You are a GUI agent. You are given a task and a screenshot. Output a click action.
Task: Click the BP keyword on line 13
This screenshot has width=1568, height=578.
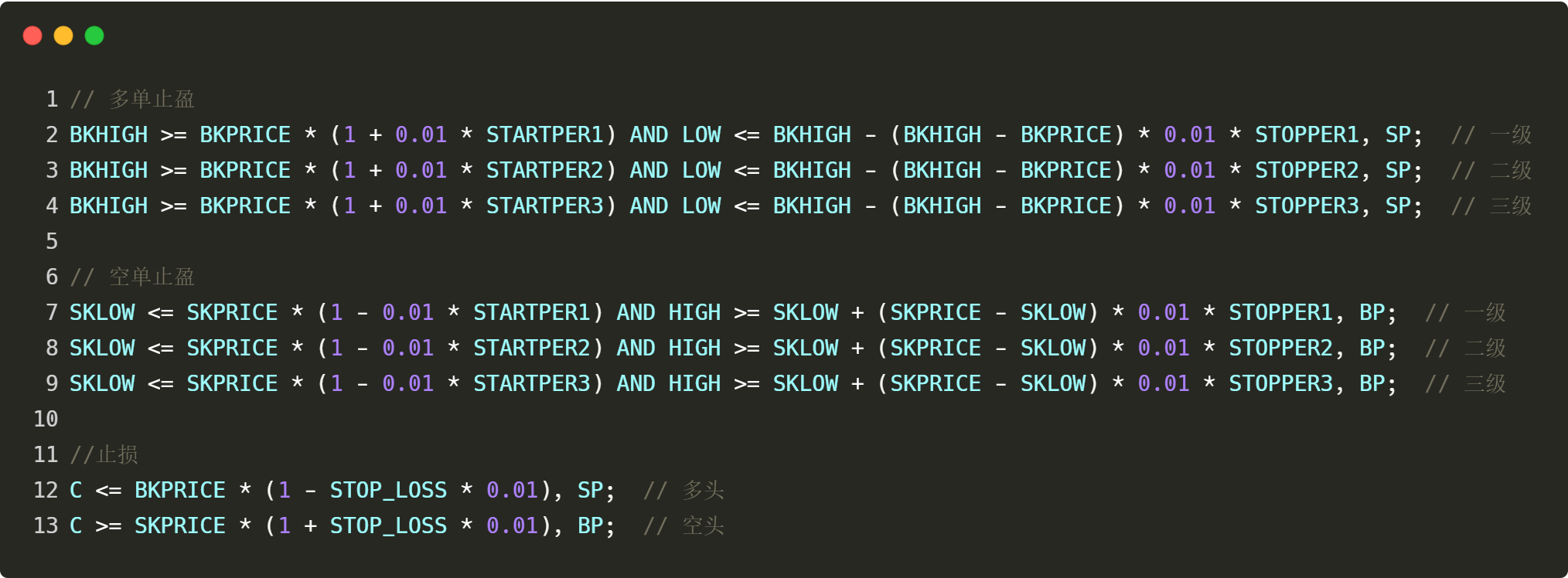click(x=591, y=525)
